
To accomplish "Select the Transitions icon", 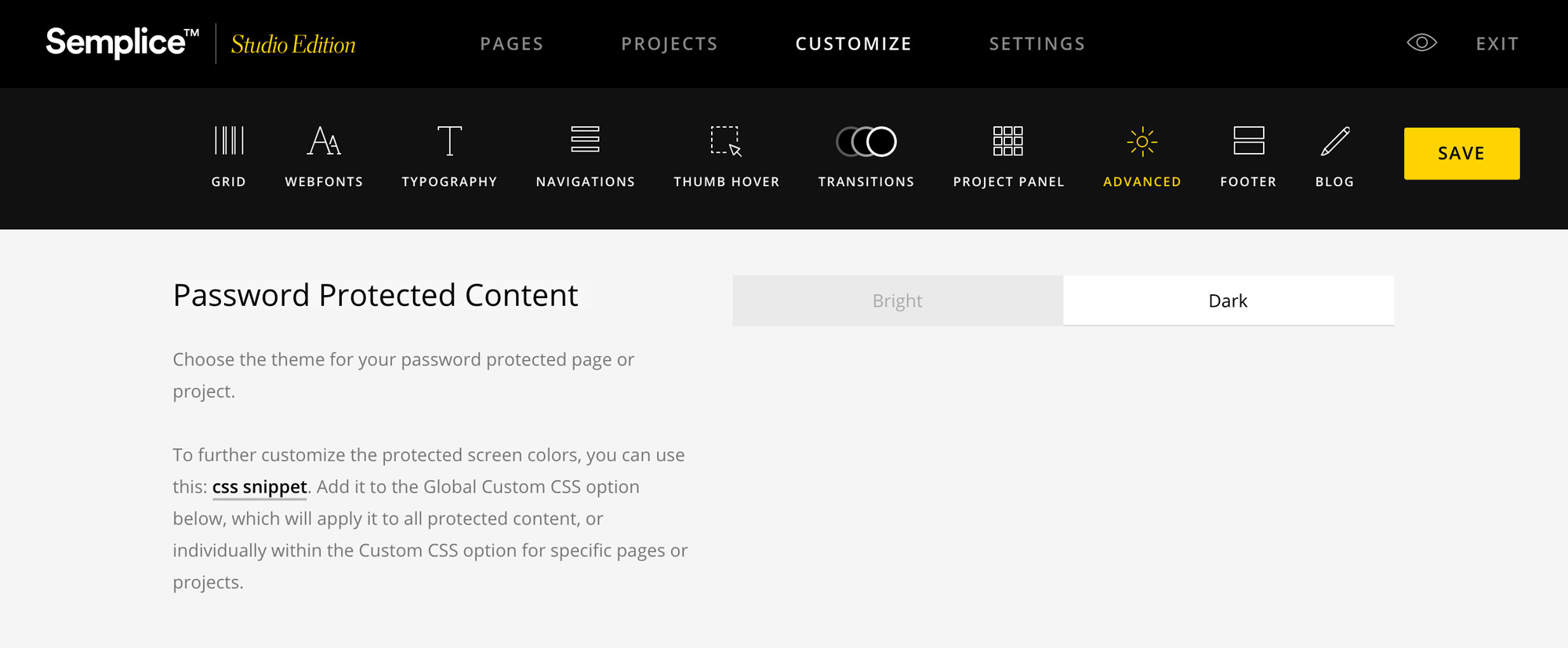I will point(866,141).
